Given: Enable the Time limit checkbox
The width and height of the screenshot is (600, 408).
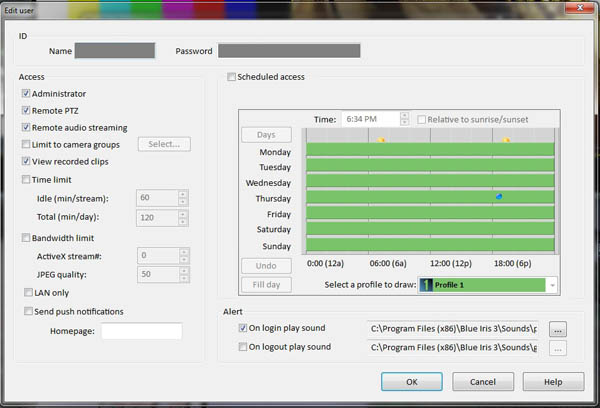Looking at the screenshot, I should pyautogui.click(x=26, y=180).
